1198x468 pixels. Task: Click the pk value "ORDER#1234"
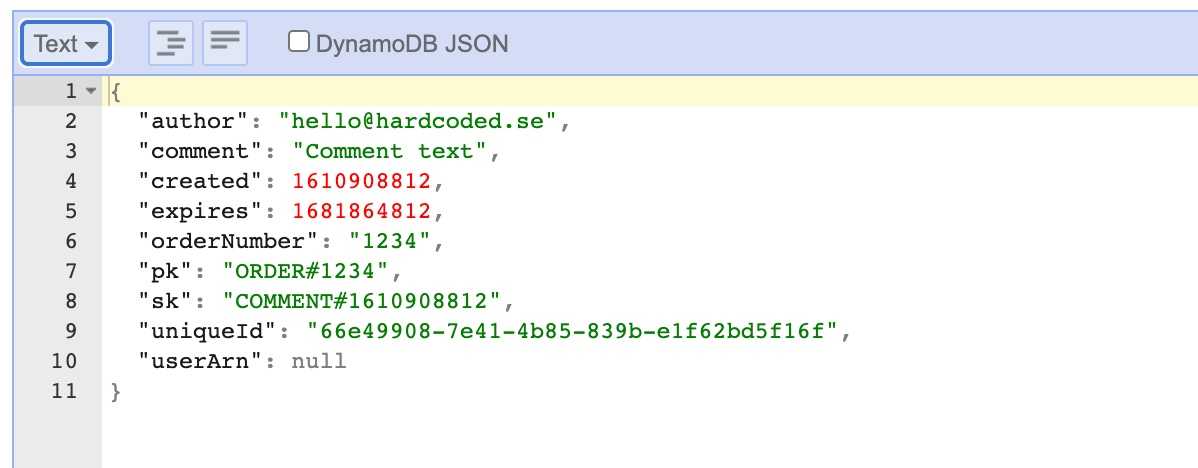306,271
